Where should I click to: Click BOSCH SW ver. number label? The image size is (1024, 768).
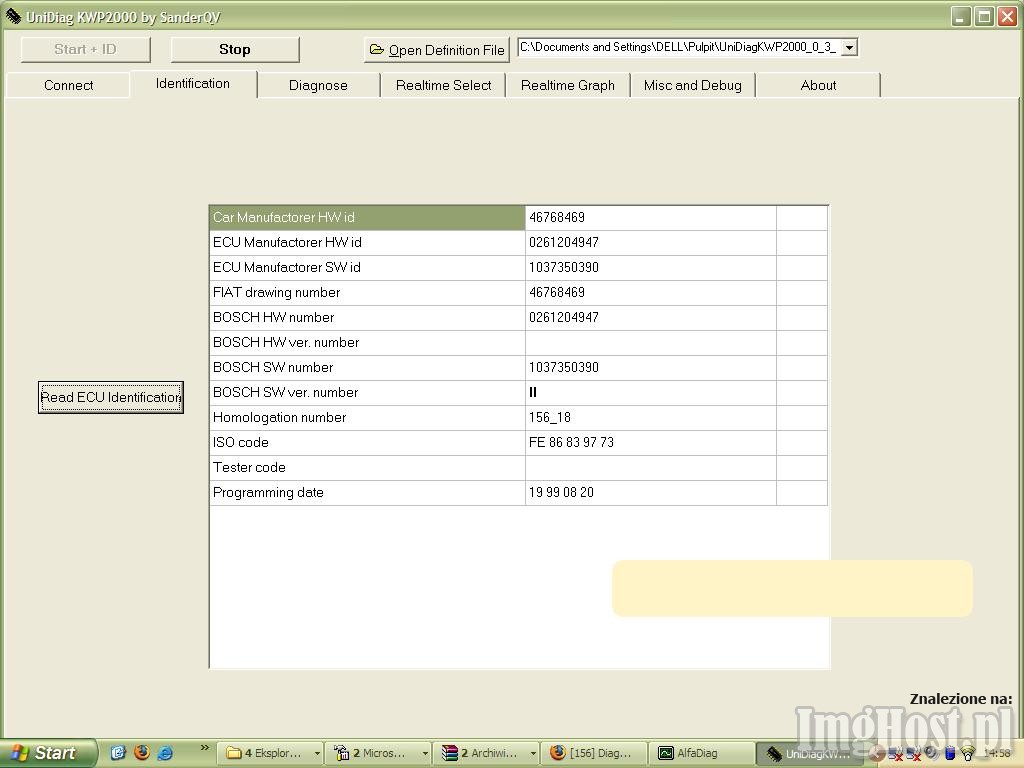tap(285, 392)
